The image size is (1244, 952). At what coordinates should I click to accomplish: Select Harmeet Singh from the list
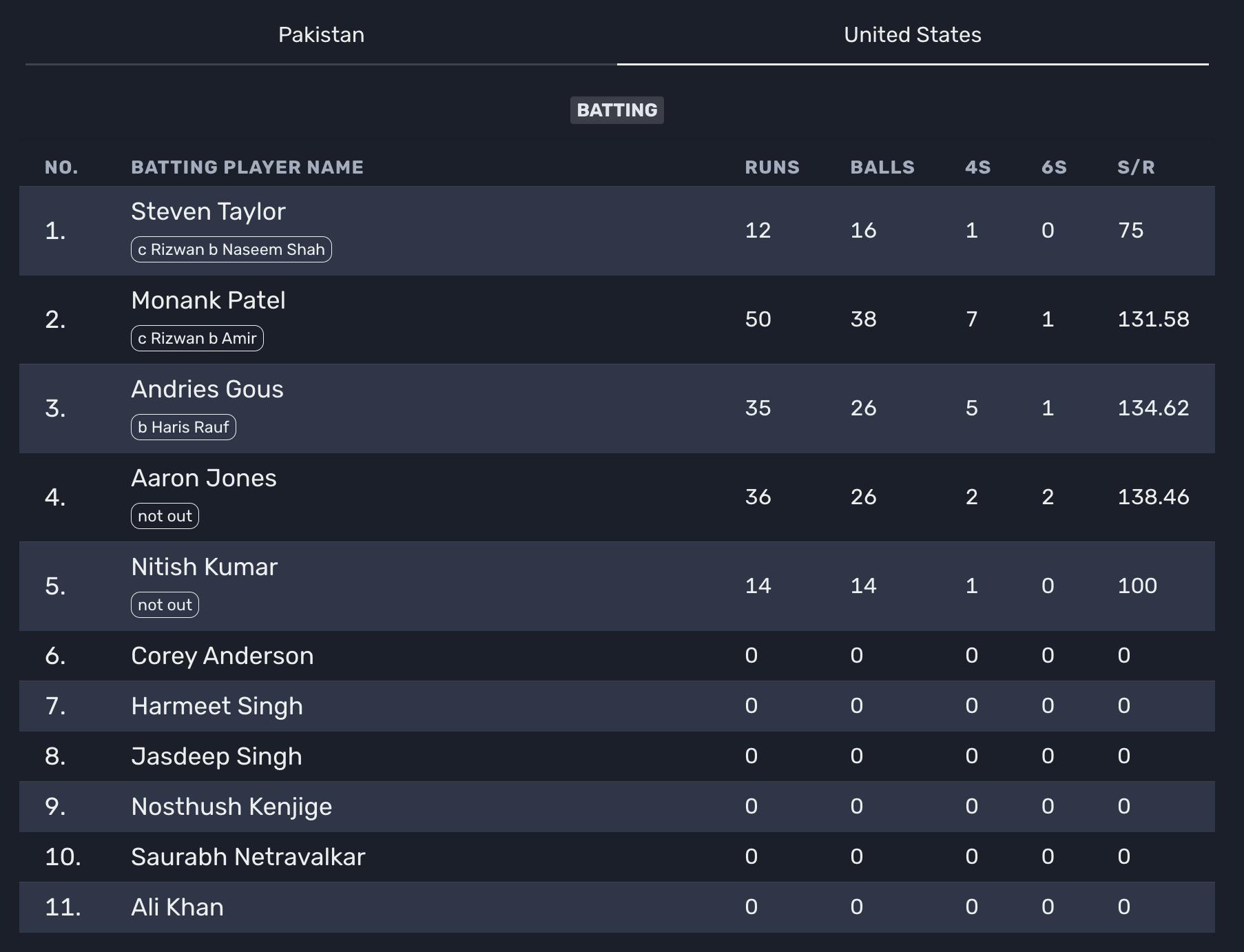216,706
